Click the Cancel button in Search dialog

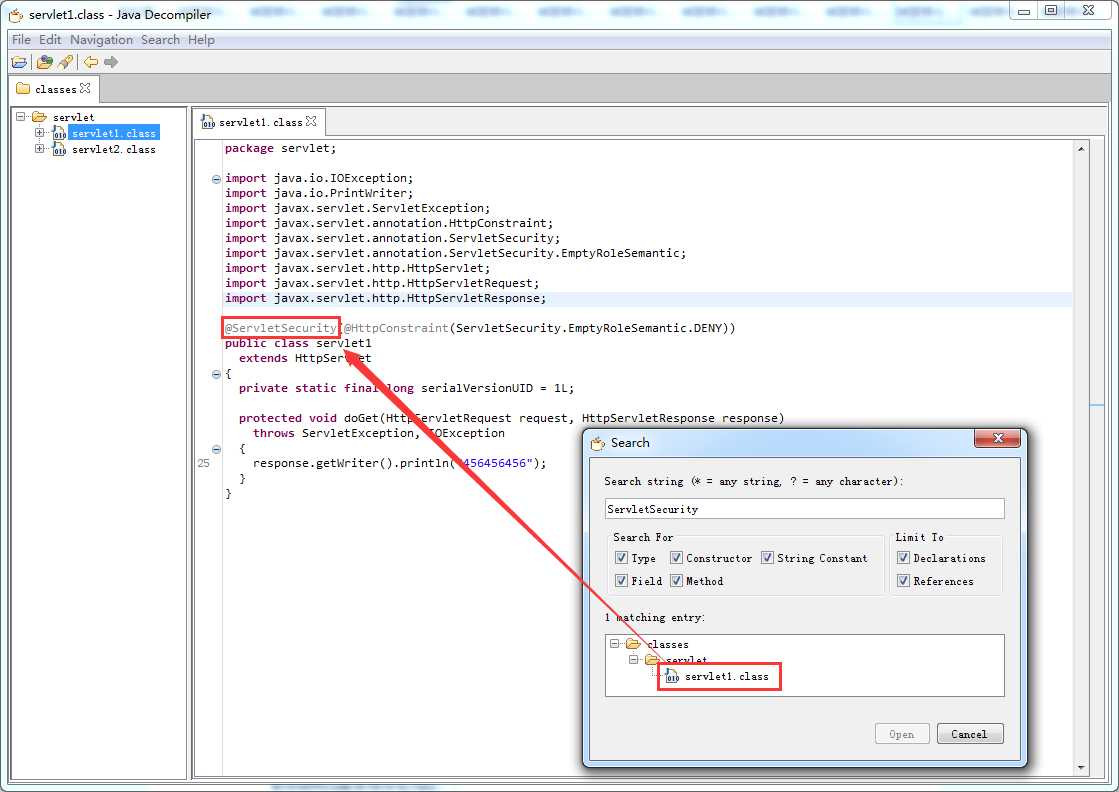coord(969,734)
